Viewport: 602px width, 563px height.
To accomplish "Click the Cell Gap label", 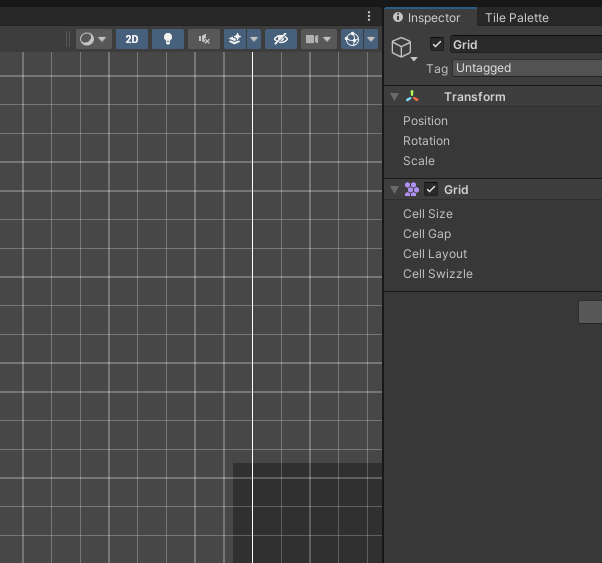I will (427, 234).
